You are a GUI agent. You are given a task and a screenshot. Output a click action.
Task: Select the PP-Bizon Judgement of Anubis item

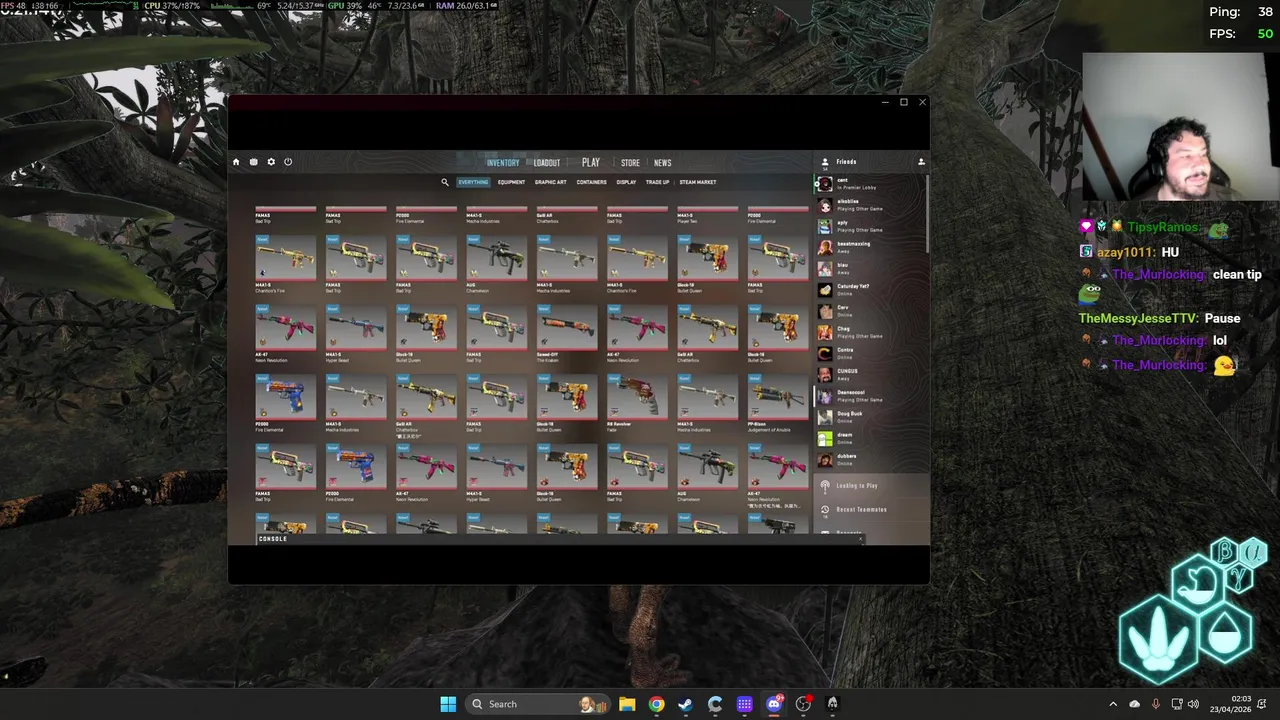coord(777,404)
